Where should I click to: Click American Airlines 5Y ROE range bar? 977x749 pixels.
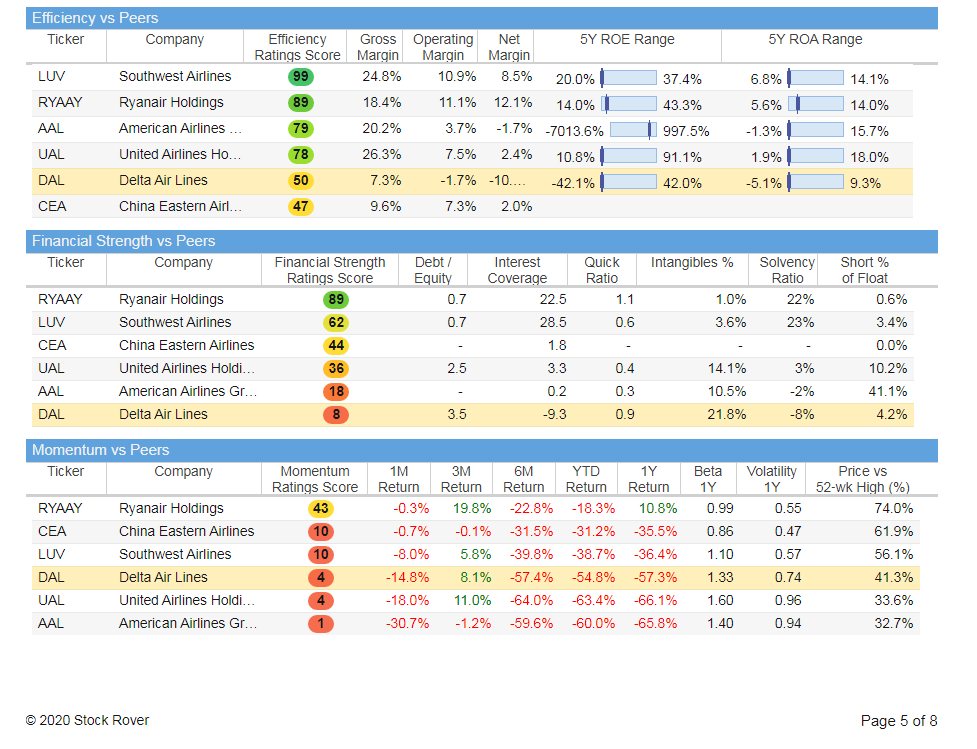pos(632,130)
